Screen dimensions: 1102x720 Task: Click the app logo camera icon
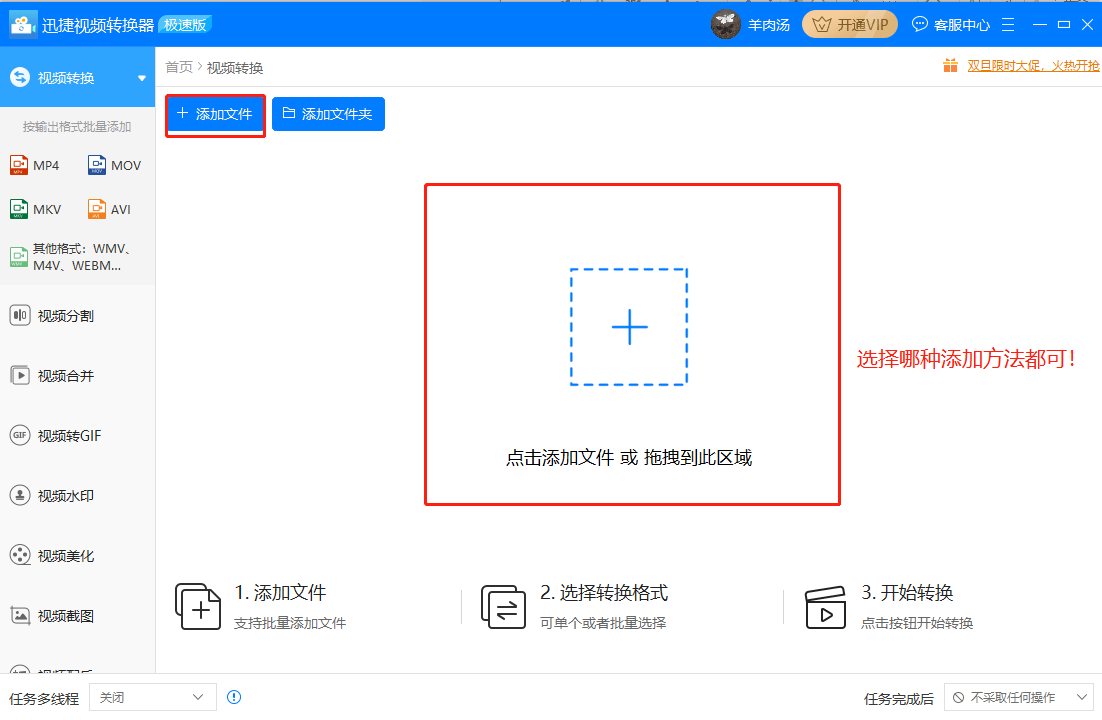tap(22, 25)
